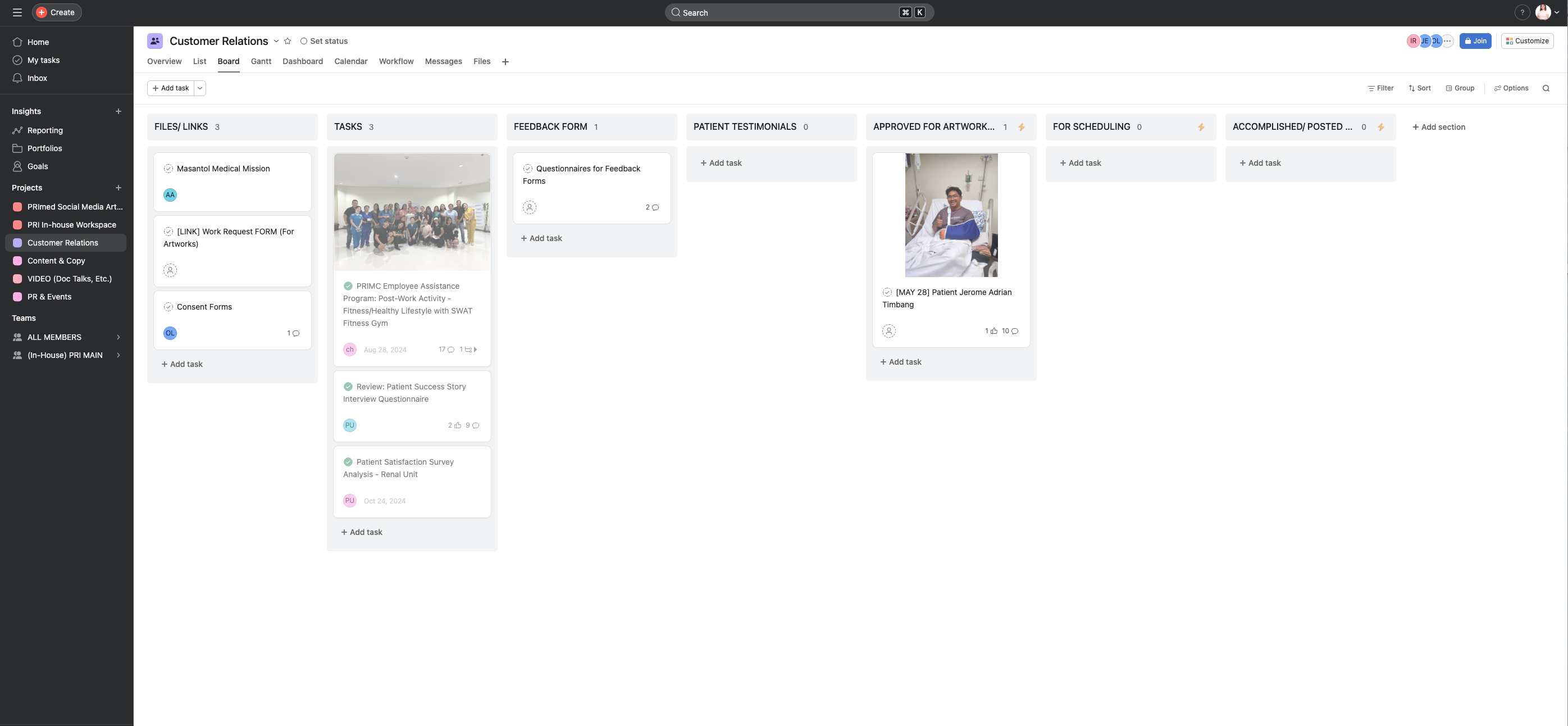The width and height of the screenshot is (1568, 726).
Task: Open the hamburger sidebar menu
Action: pyautogui.click(x=17, y=12)
